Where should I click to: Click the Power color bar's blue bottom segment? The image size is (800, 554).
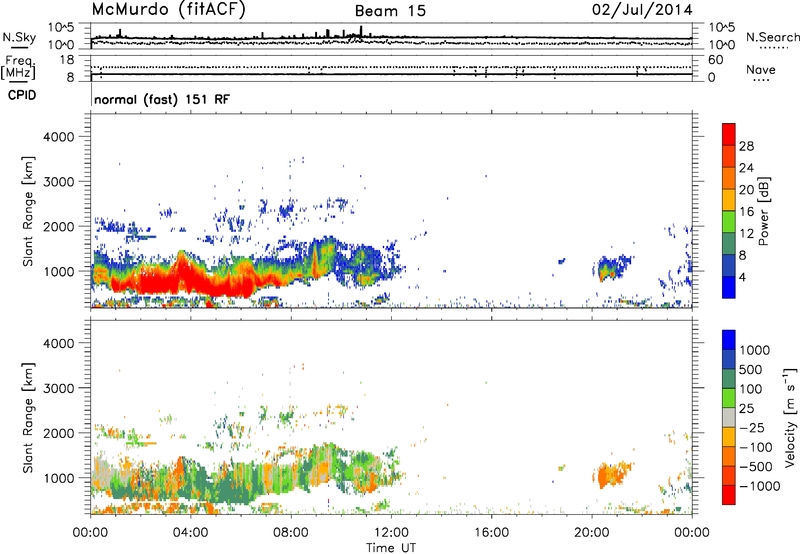click(729, 287)
